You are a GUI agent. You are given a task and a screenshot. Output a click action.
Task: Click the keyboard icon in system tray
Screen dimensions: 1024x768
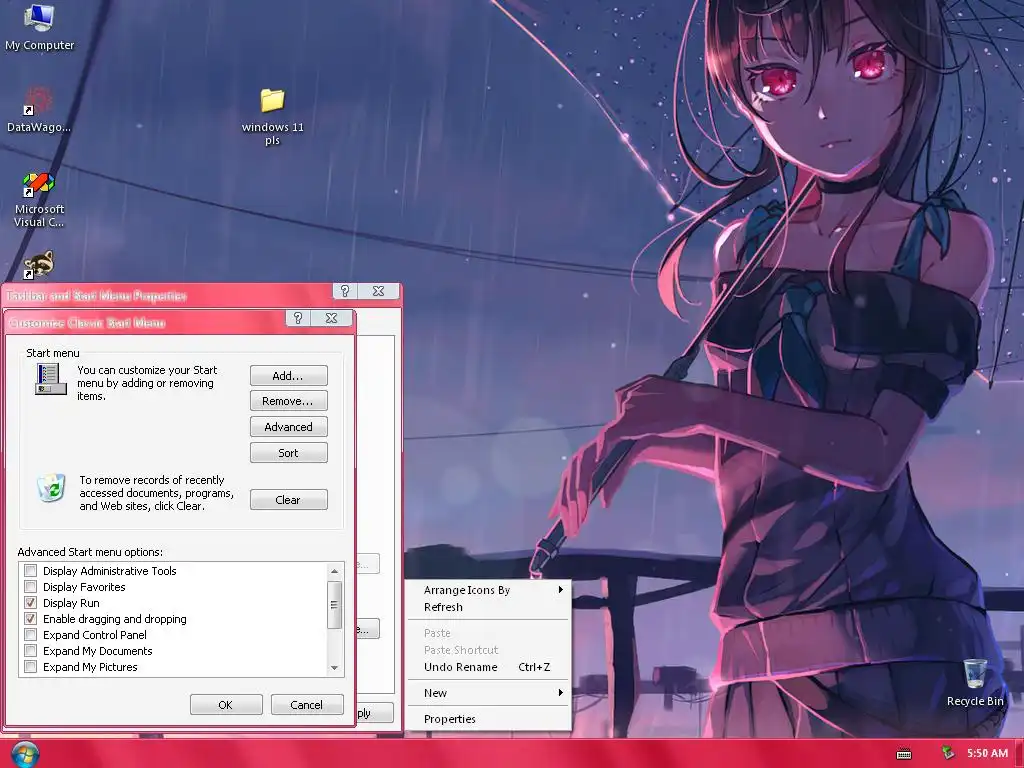tap(904, 754)
